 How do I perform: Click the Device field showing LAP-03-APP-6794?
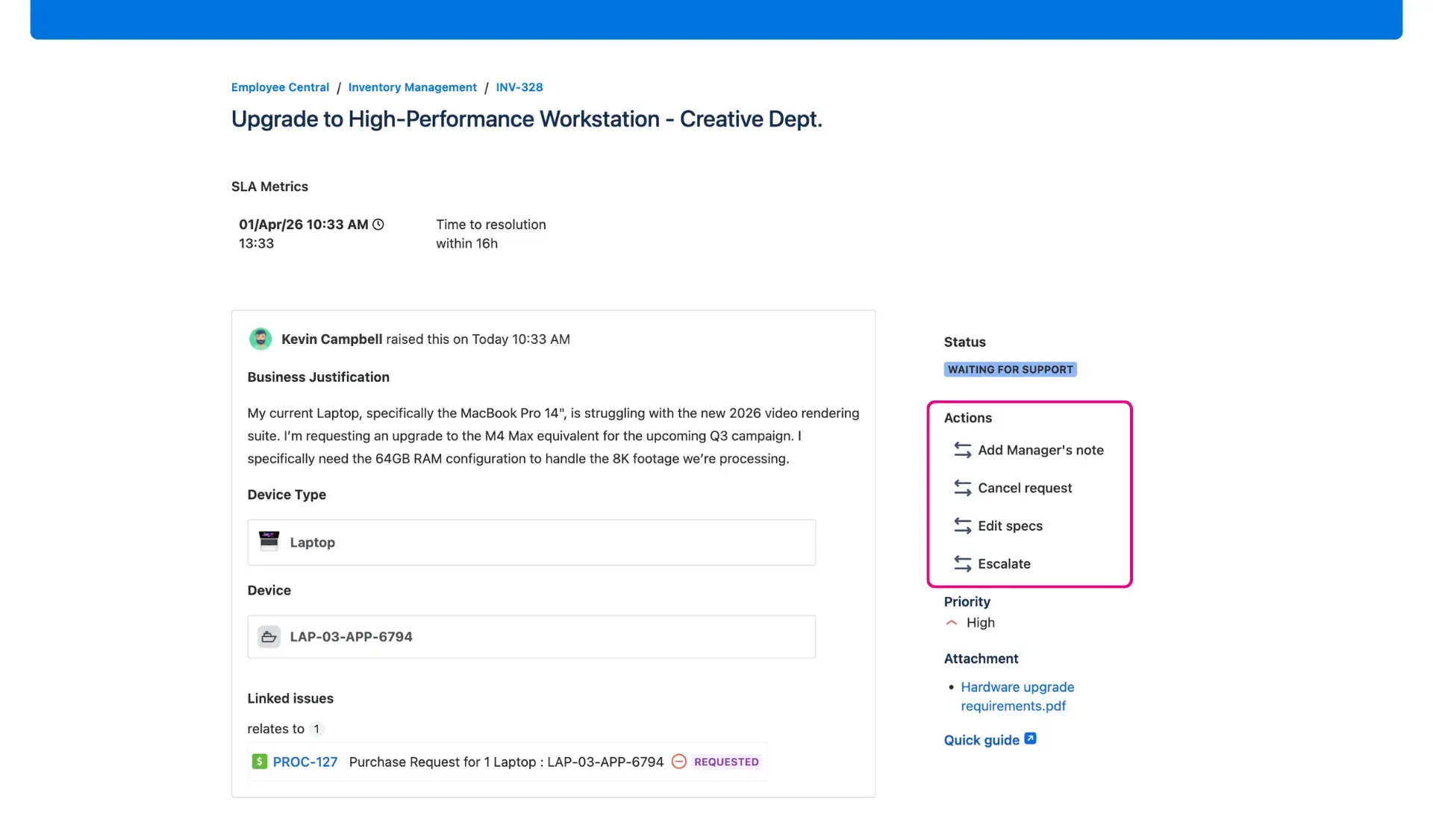pos(531,636)
